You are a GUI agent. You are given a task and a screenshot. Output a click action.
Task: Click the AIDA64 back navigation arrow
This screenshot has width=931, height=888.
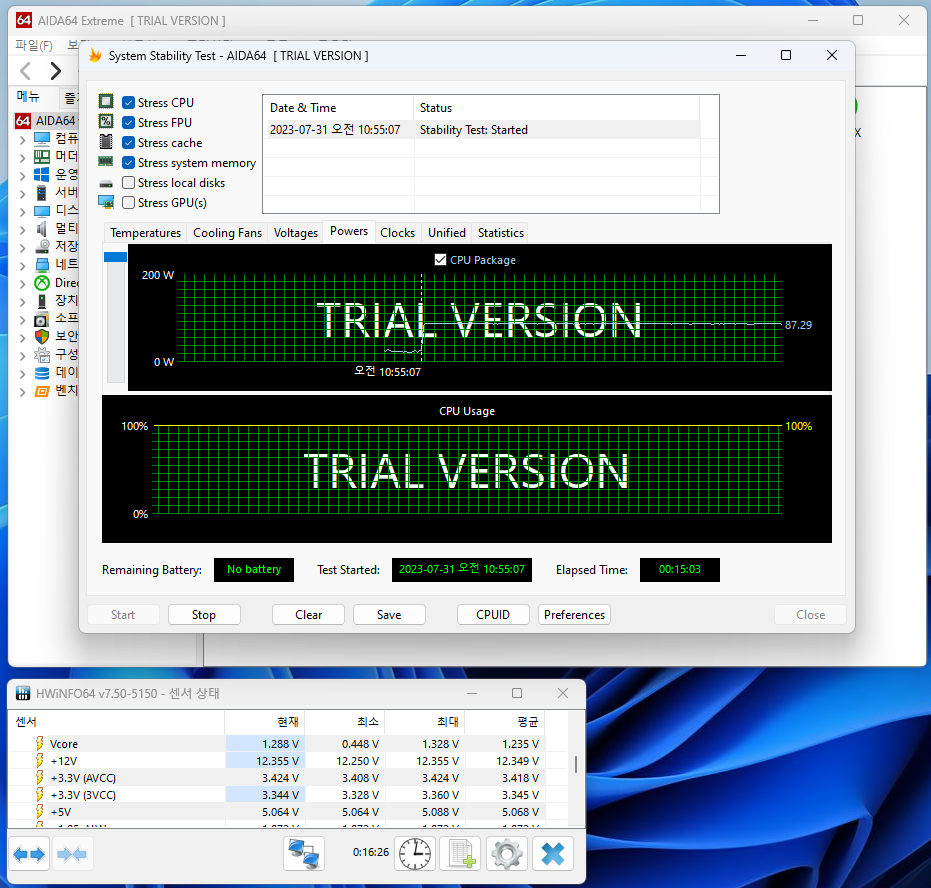[x=25, y=71]
